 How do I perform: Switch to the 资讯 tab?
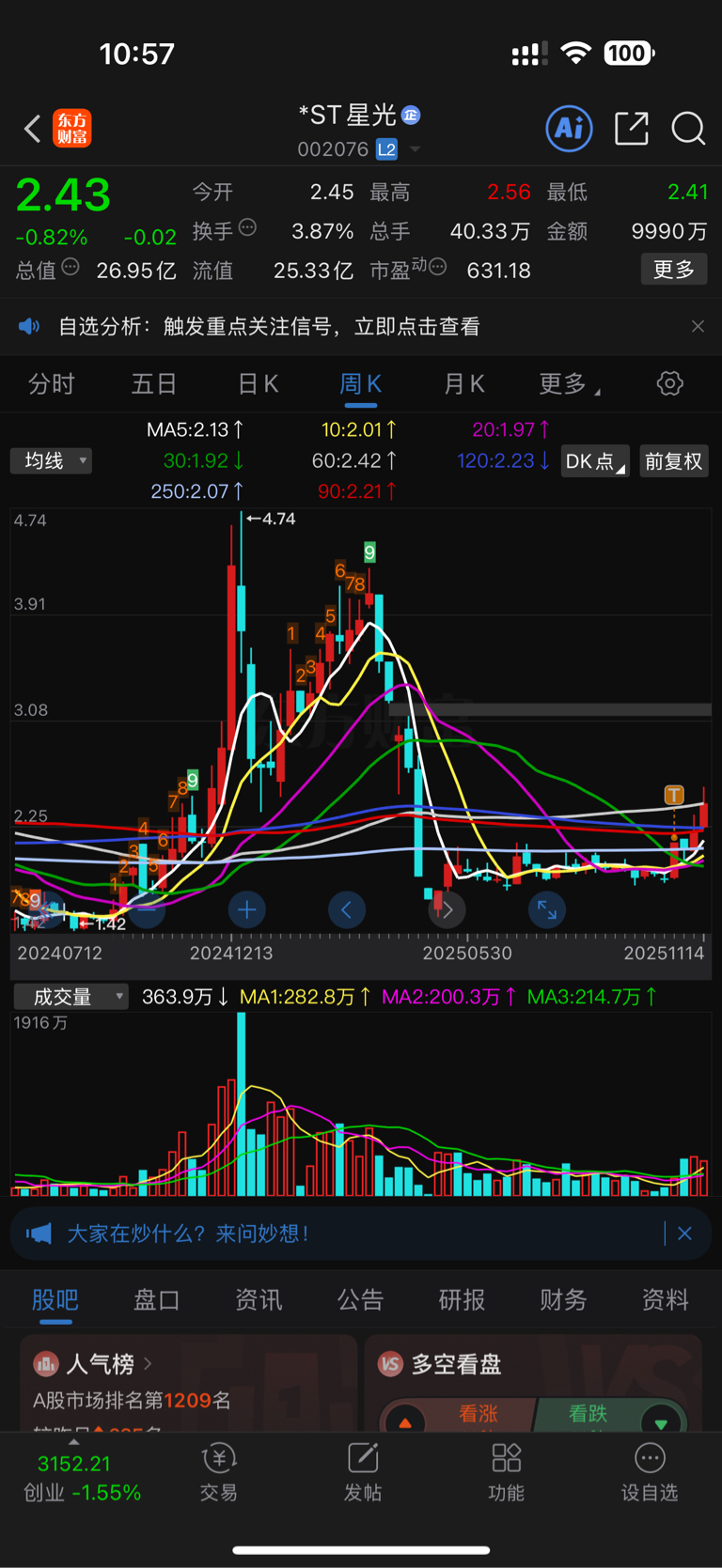pyautogui.click(x=259, y=1299)
